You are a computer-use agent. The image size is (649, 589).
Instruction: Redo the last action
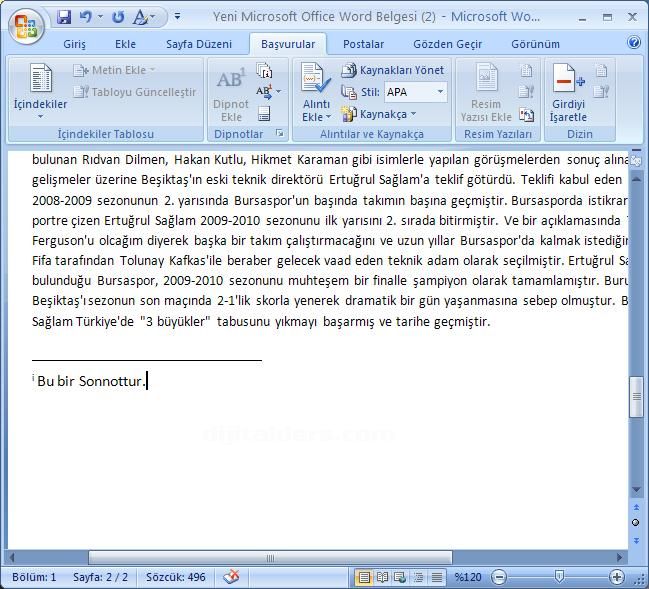(118, 17)
